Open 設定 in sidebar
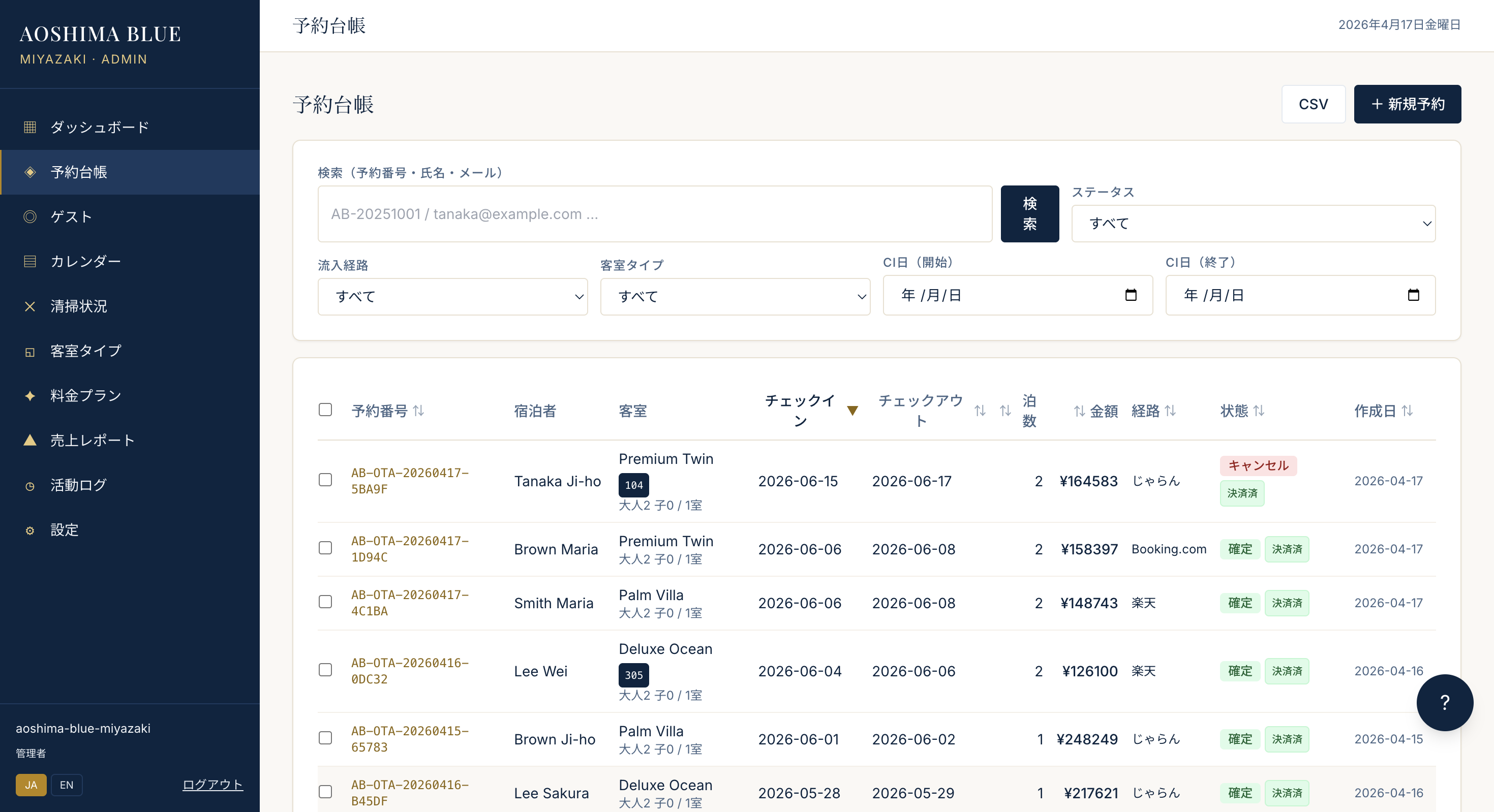 (x=130, y=530)
